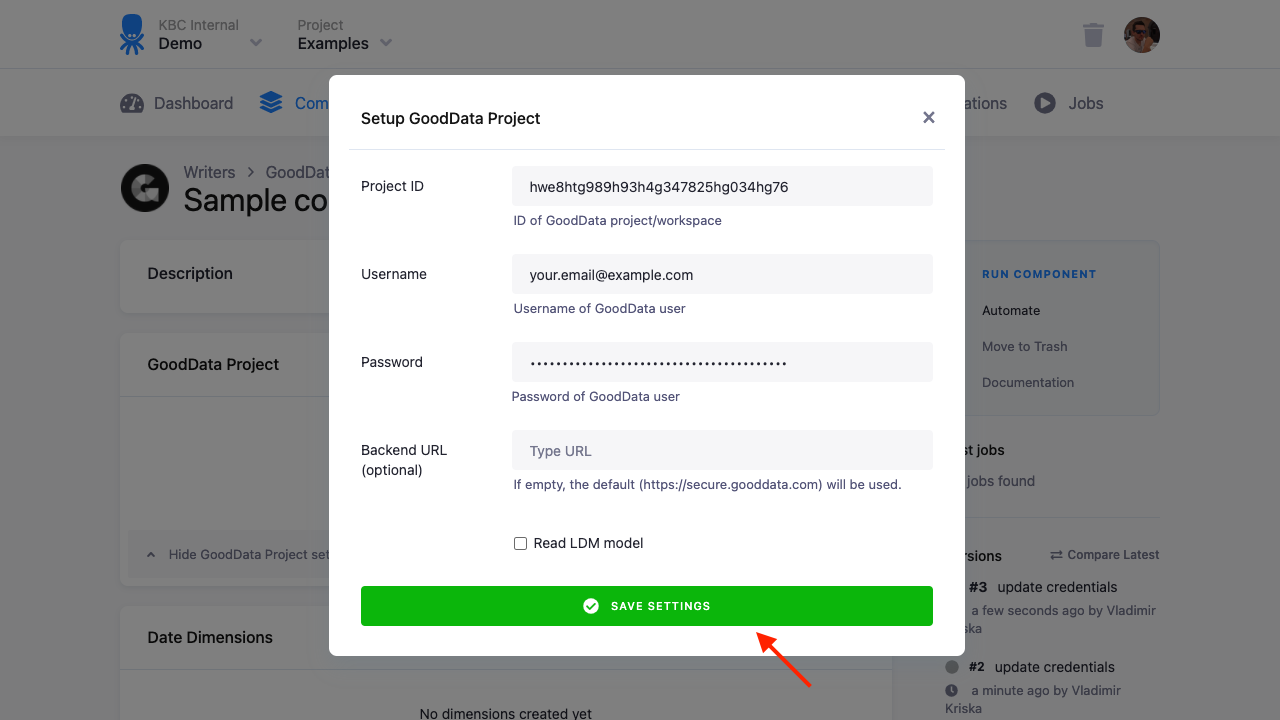The height and width of the screenshot is (720, 1280).
Task: Click the Compare Latest arrows icon
Action: (x=1056, y=555)
